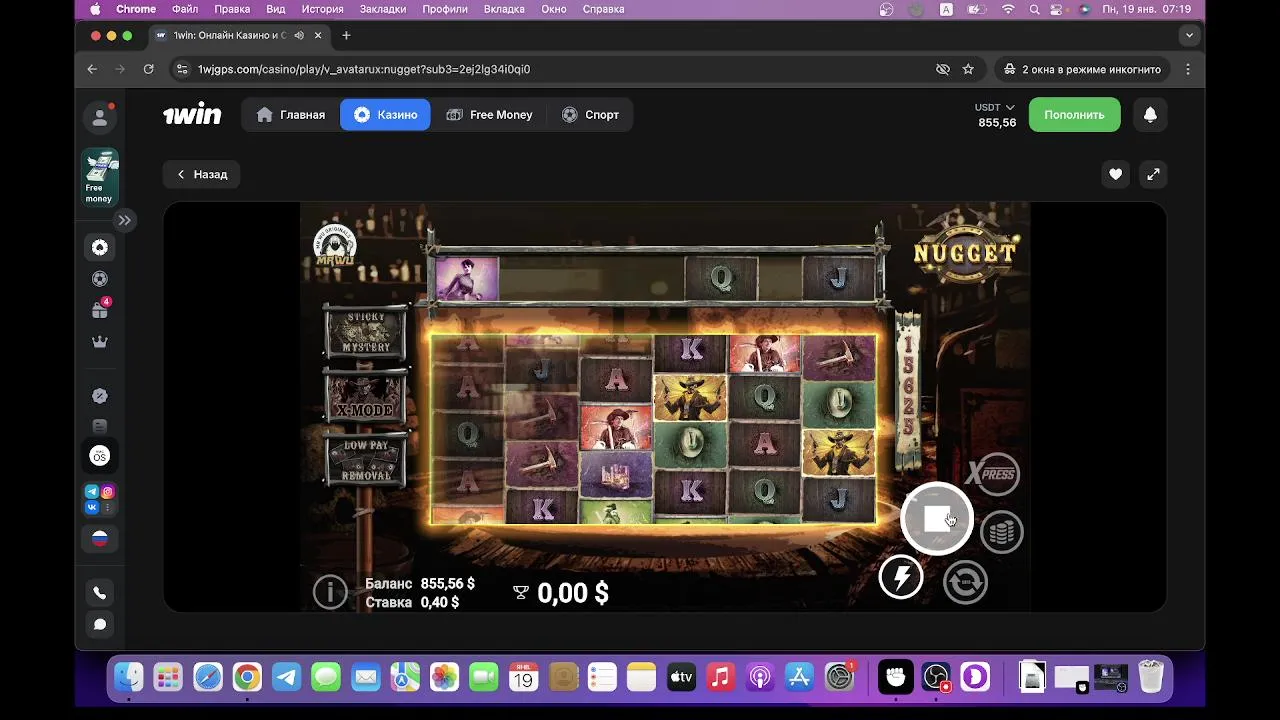
Task: Bookmark page with star icon
Action: pos(968,69)
